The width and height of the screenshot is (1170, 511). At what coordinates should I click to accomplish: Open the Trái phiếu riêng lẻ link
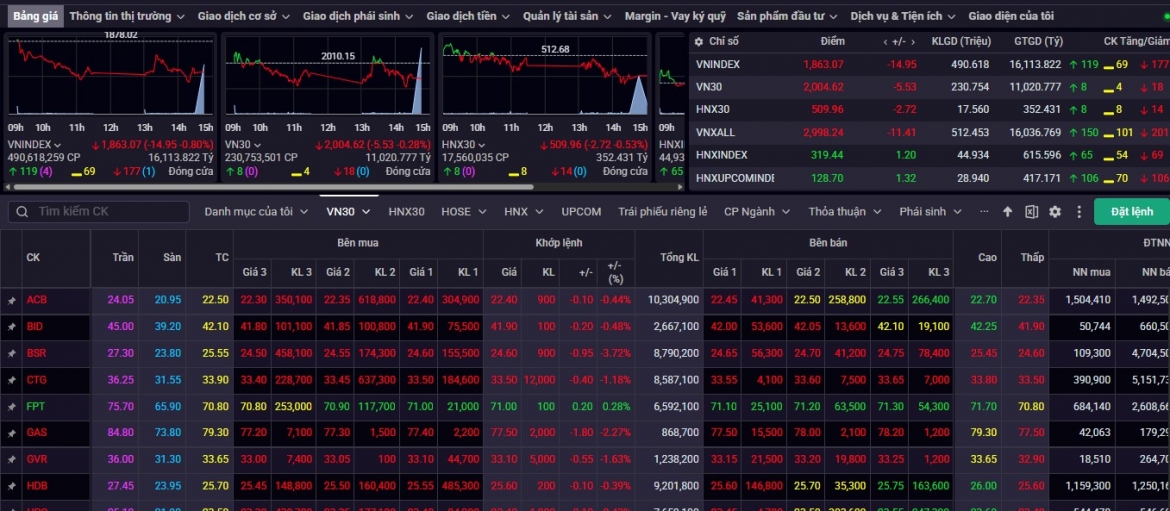(663, 212)
